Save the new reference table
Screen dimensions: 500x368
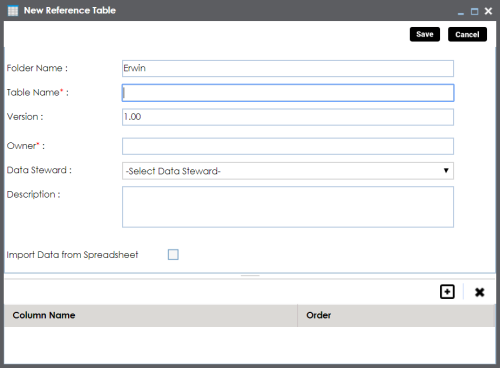click(425, 34)
